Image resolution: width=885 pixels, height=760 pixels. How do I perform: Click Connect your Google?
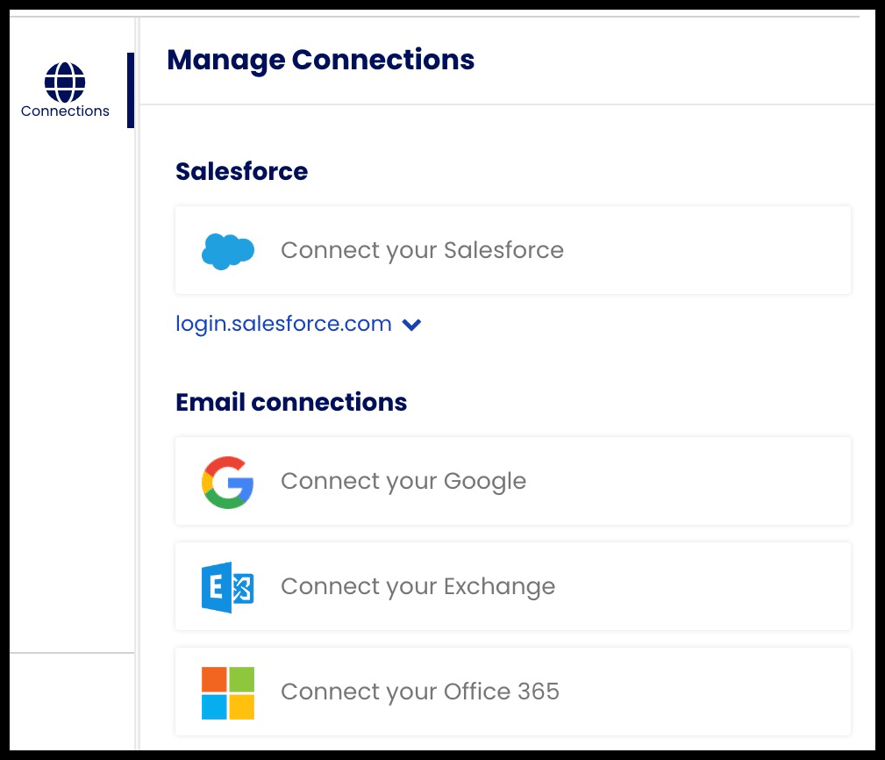[403, 481]
